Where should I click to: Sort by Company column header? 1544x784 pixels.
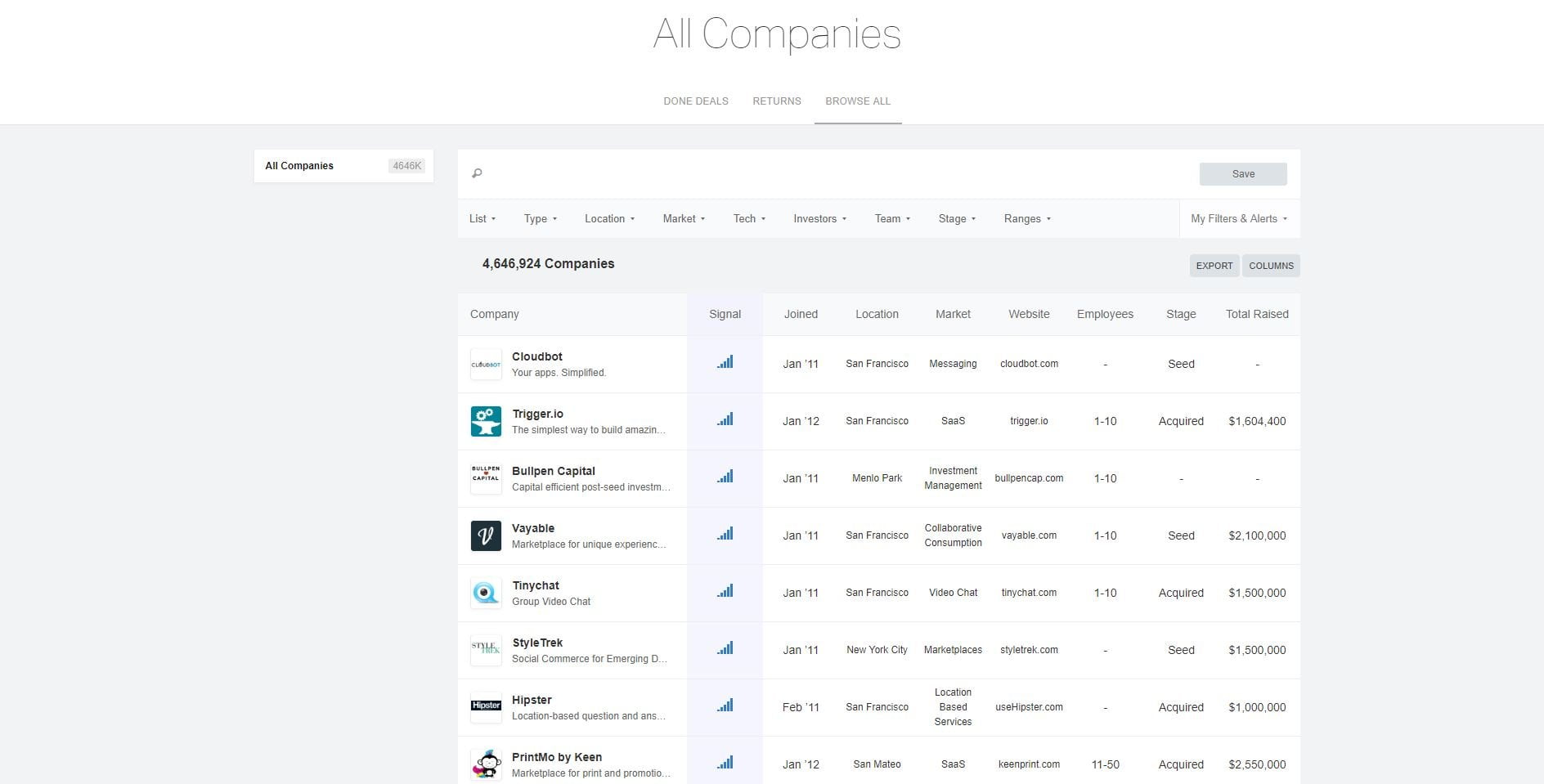click(x=495, y=314)
